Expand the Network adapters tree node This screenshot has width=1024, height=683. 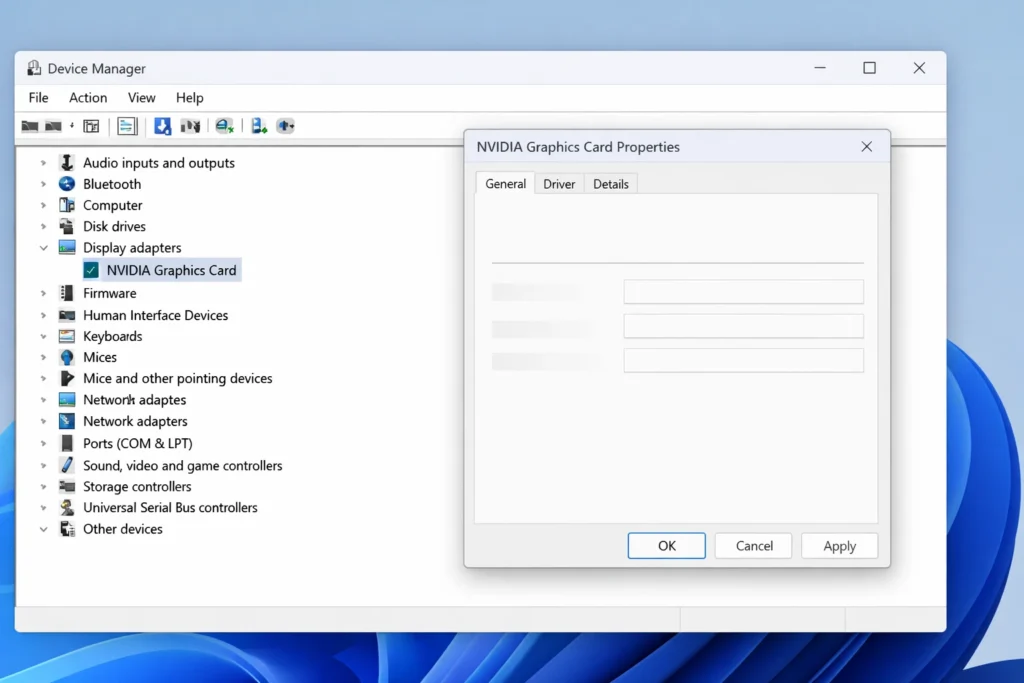coord(43,420)
